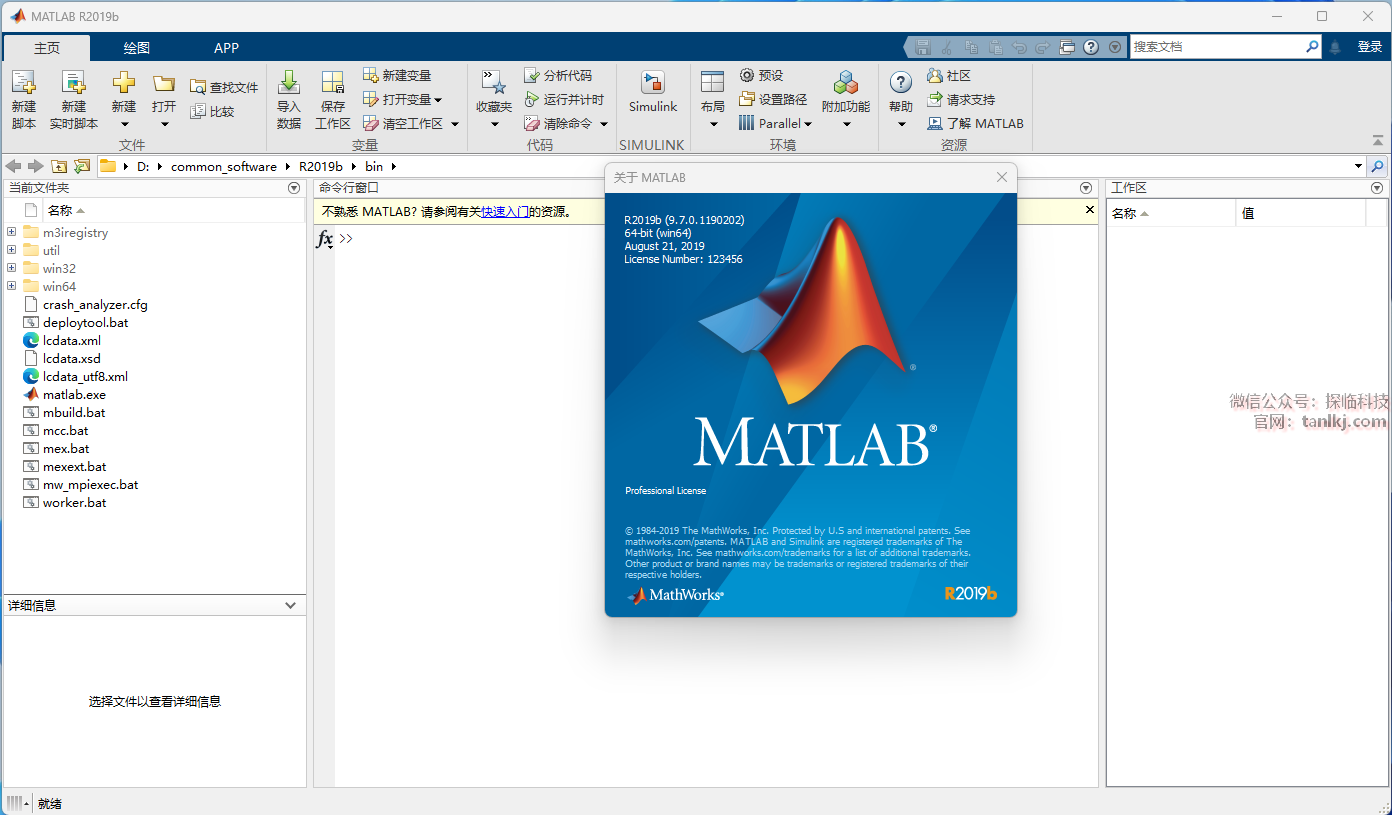Go up one folder level
This screenshot has width=1392, height=815.
click(59, 166)
